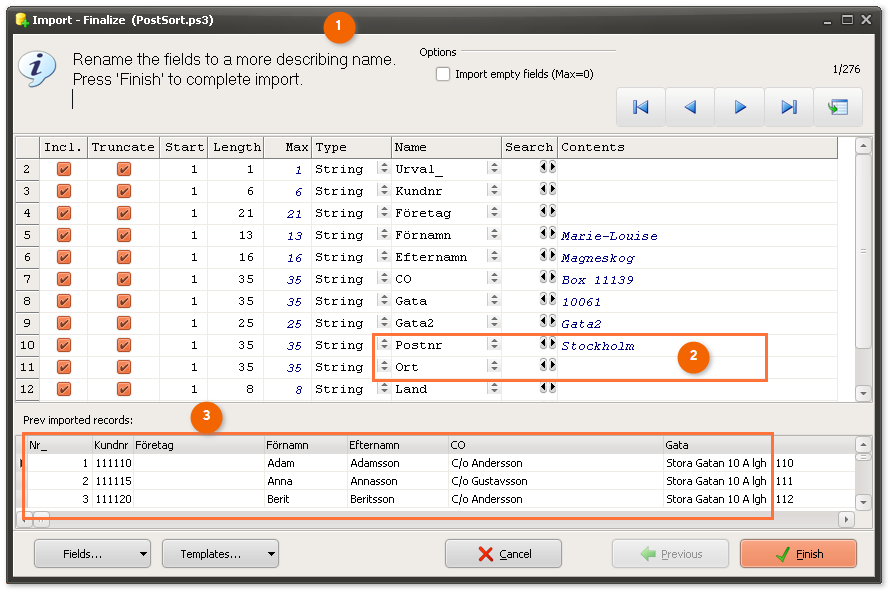Click the Finish button
This screenshot has width=892, height=594.
pyautogui.click(x=798, y=554)
